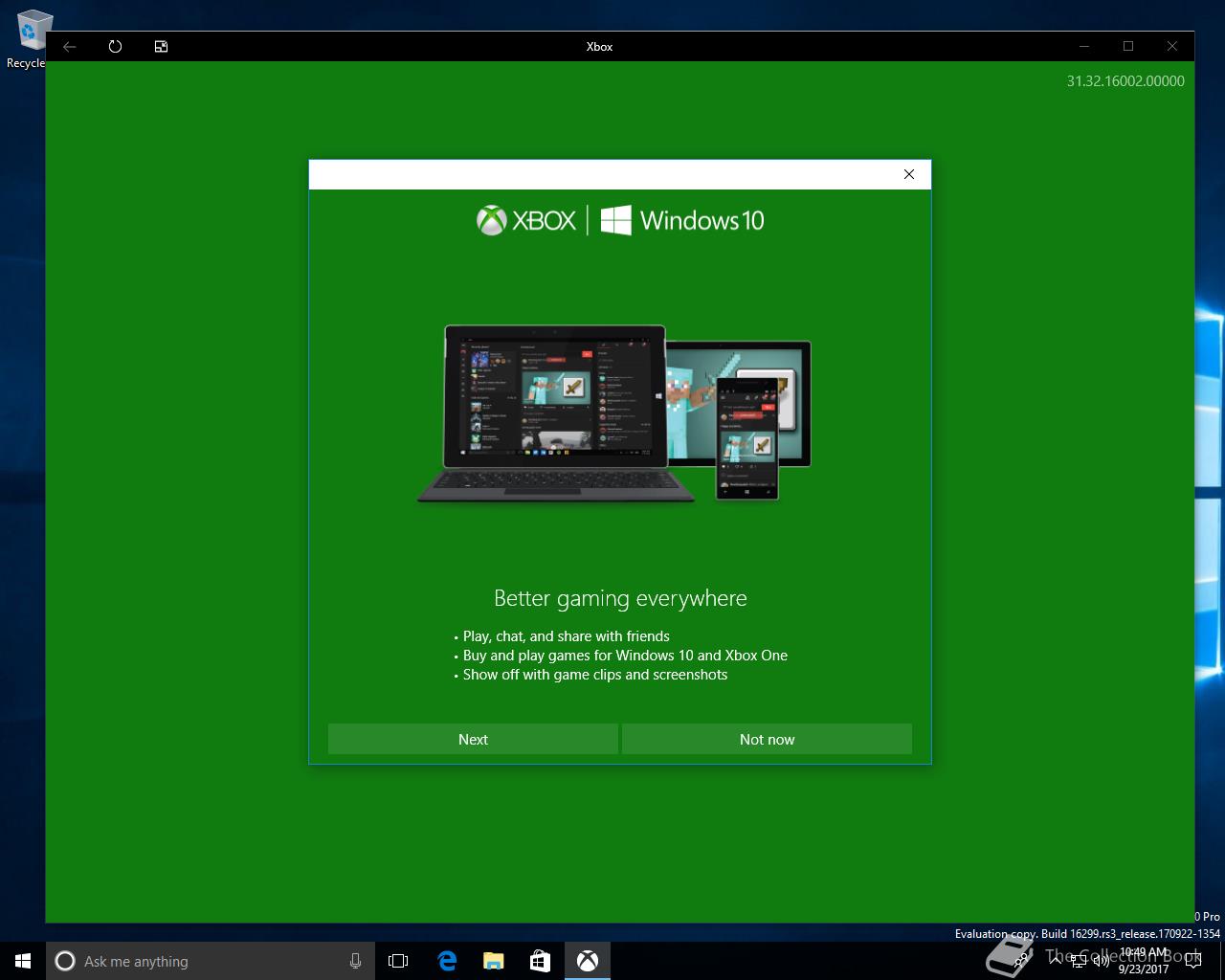Click "Show off with game clips" bullet
The width and height of the screenshot is (1225, 980).
[x=595, y=675]
